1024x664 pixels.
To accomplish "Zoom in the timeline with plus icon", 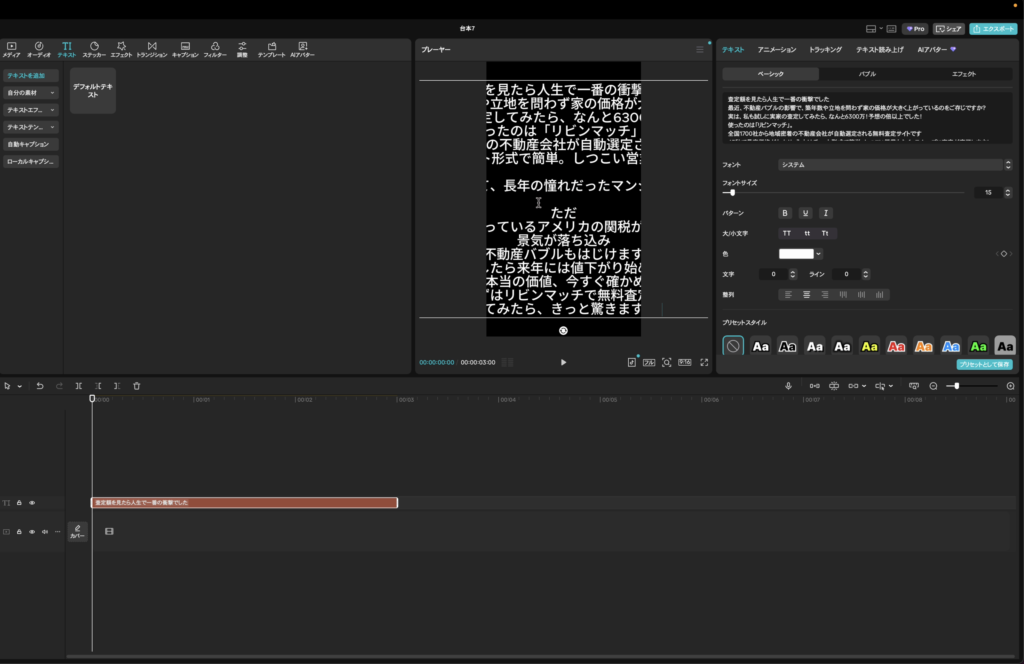I will click(x=1010, y=386).
